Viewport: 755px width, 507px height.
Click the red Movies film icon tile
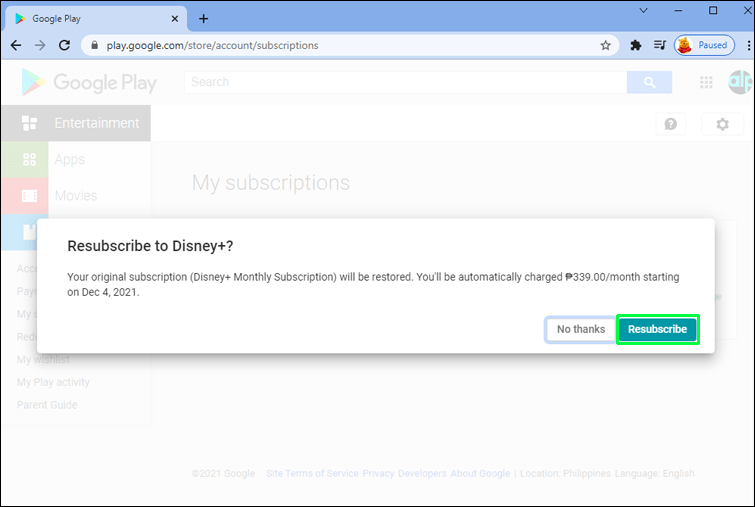pyautogui.click(x=25, y=195)
